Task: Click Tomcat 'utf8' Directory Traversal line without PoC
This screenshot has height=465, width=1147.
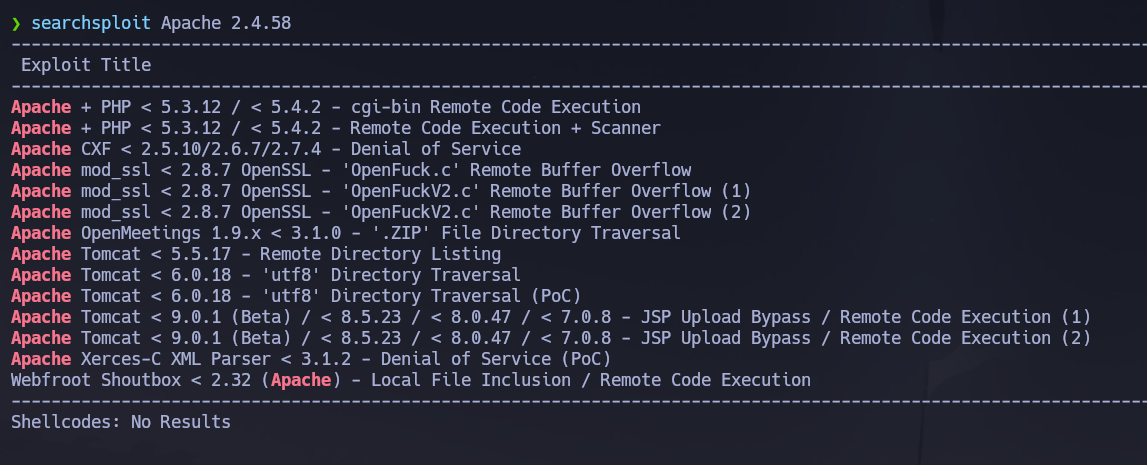Action: click(266, 275)
